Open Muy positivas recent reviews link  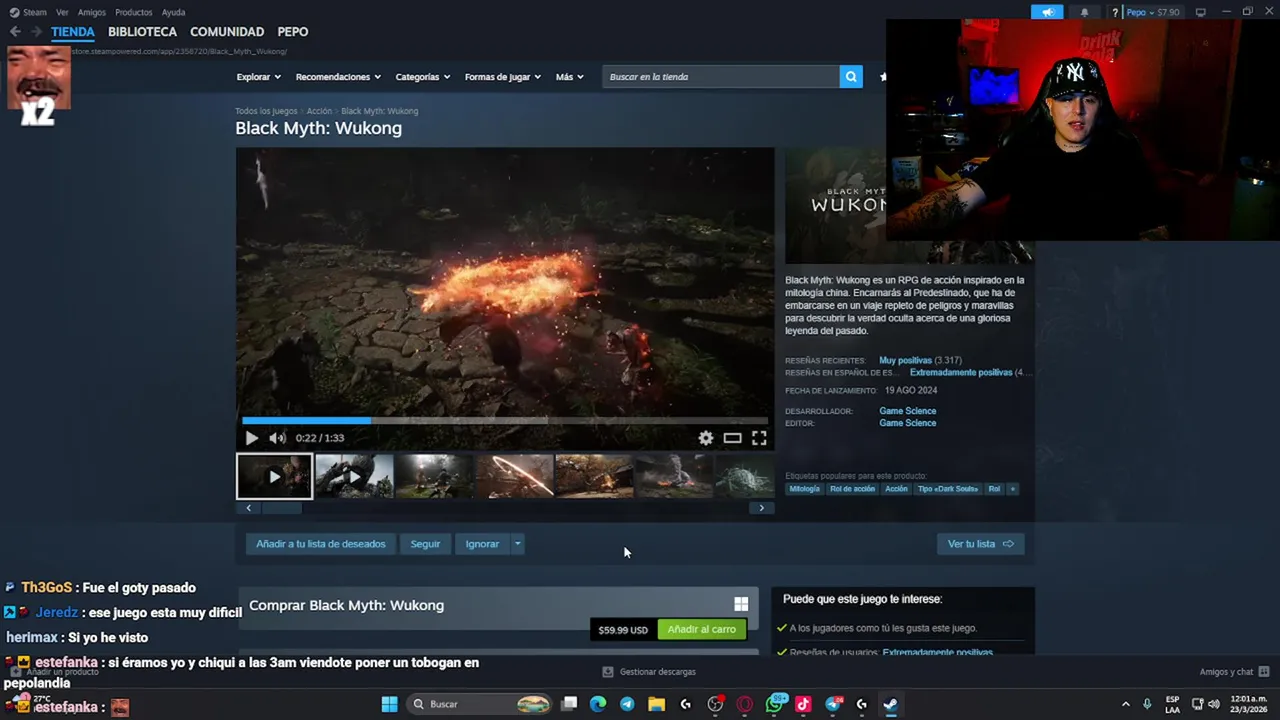(x=905, y=360)
